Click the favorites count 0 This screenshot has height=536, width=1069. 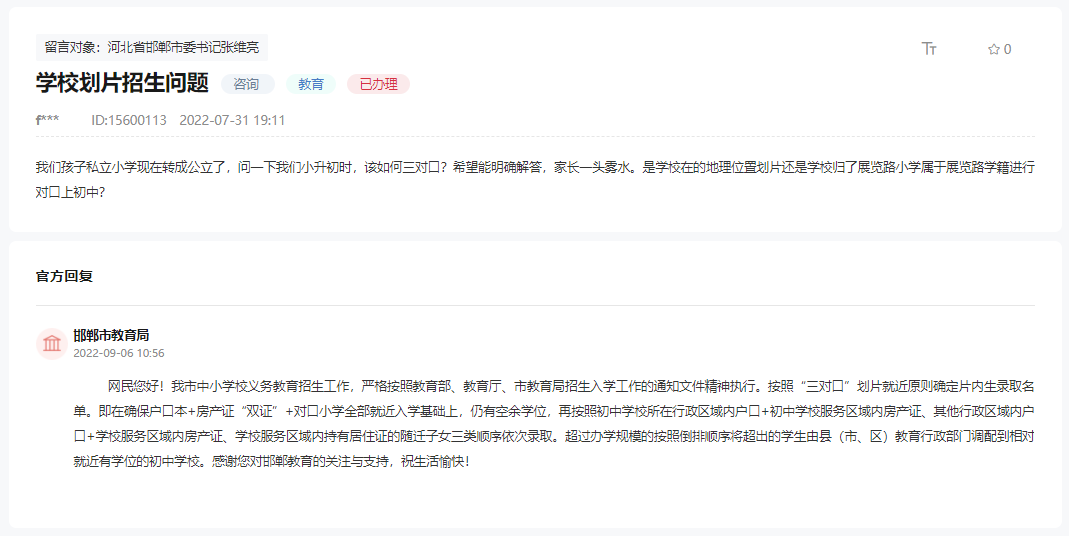[x=1008, y=49]
